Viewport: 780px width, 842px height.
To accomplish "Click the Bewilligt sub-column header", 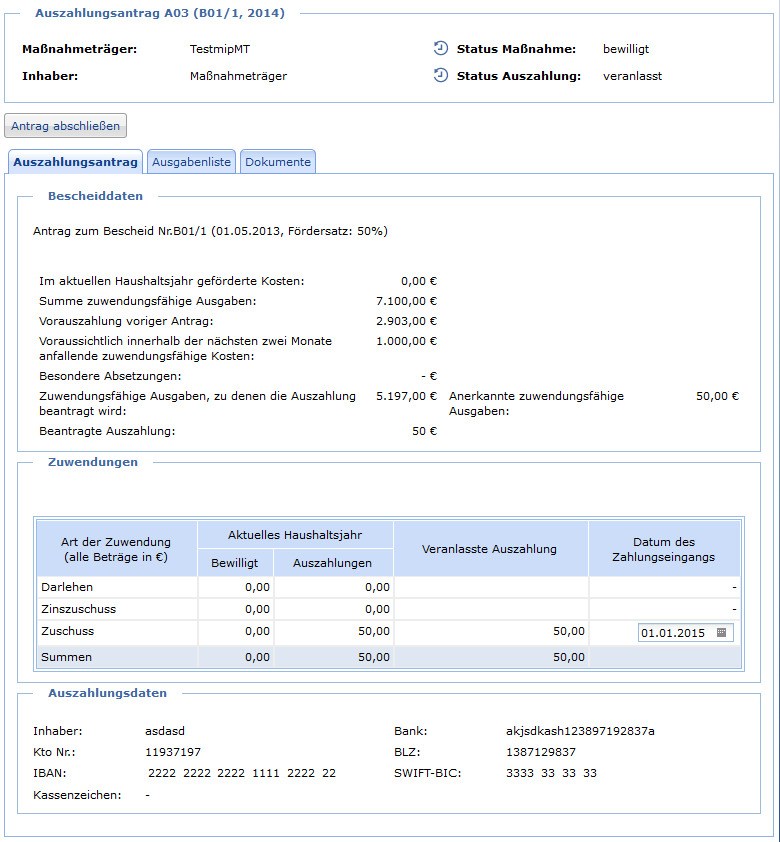I will tap(235, 563).
